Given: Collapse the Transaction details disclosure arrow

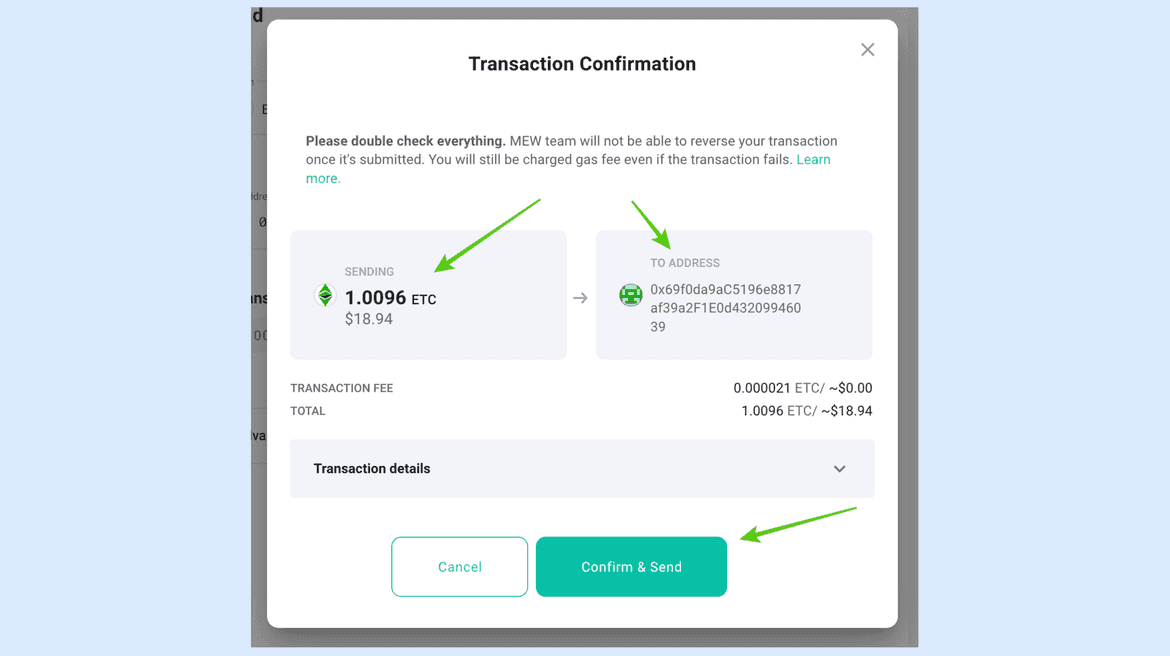Looking at the screenshot, I should tap(839, 468).
